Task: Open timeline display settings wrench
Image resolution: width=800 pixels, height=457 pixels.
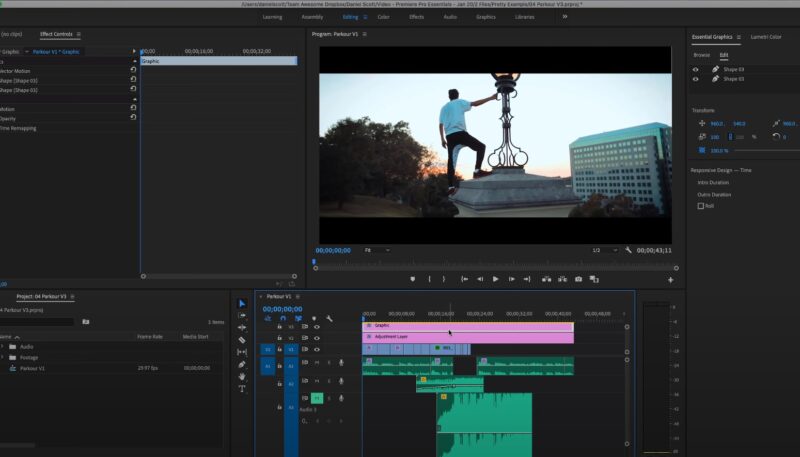Action: click(x=329, y=318)
